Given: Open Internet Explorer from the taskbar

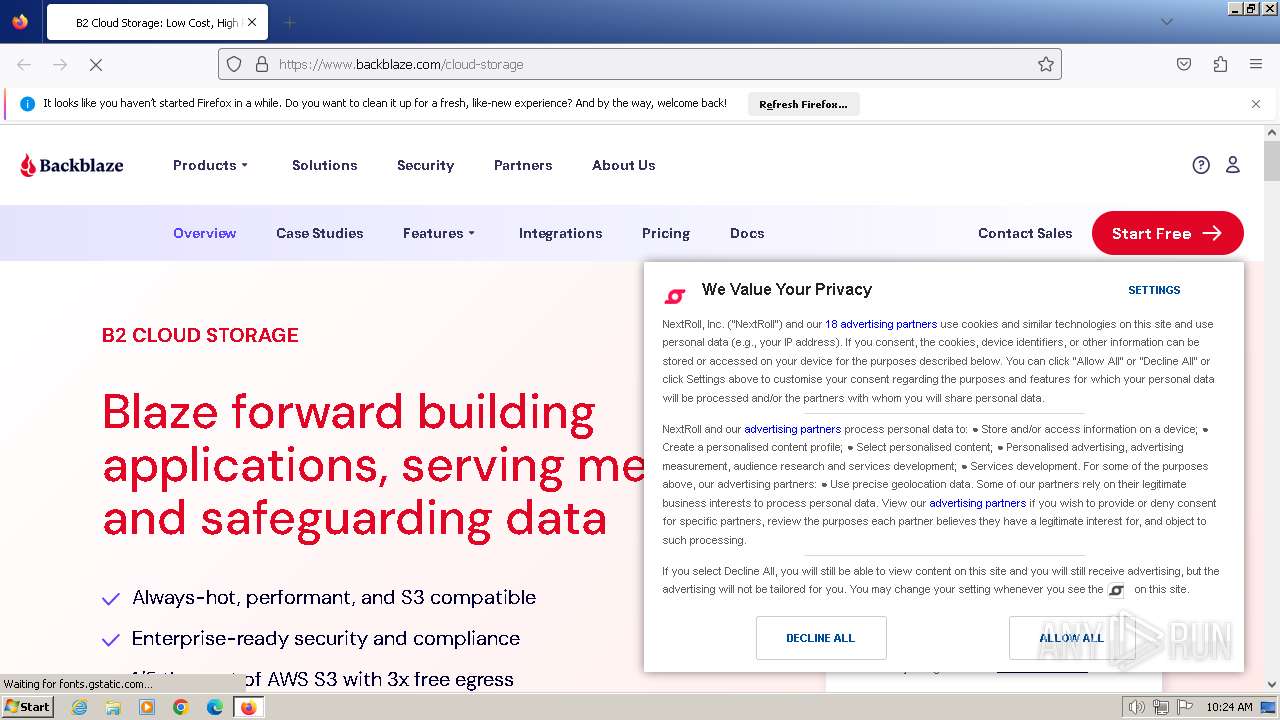Looking at the screenshot, I should click(x=79, y=707).
